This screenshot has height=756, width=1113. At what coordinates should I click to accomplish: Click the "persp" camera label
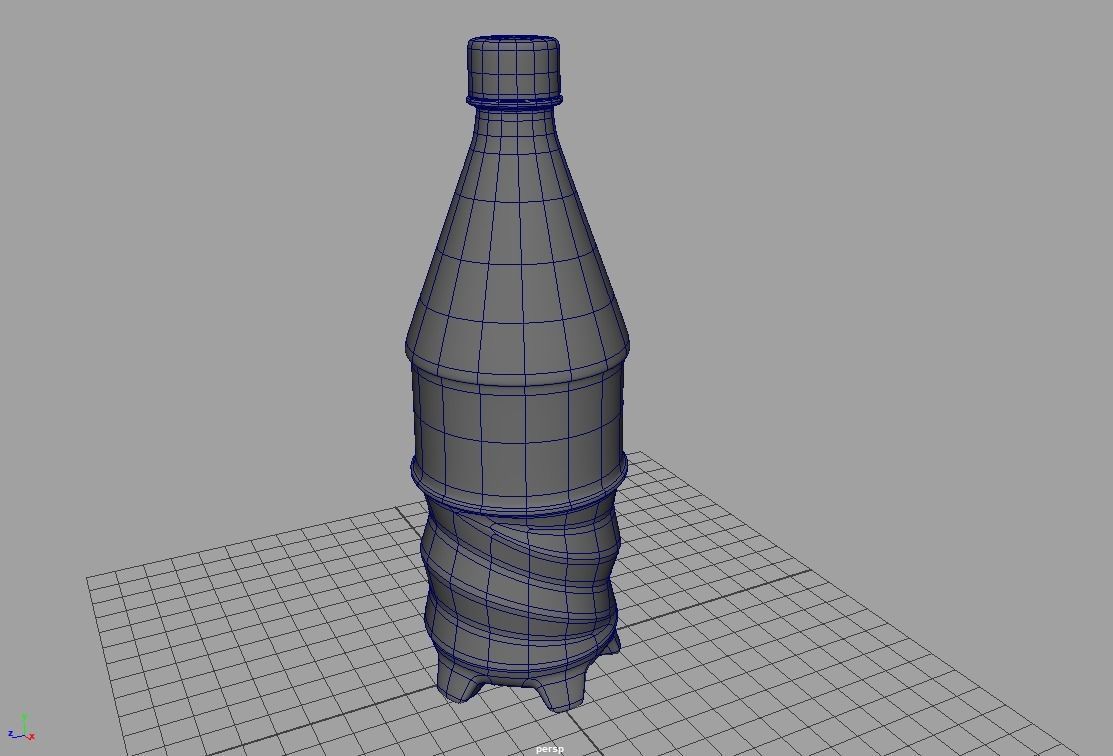pyautogui.click(x=549, y=749)
